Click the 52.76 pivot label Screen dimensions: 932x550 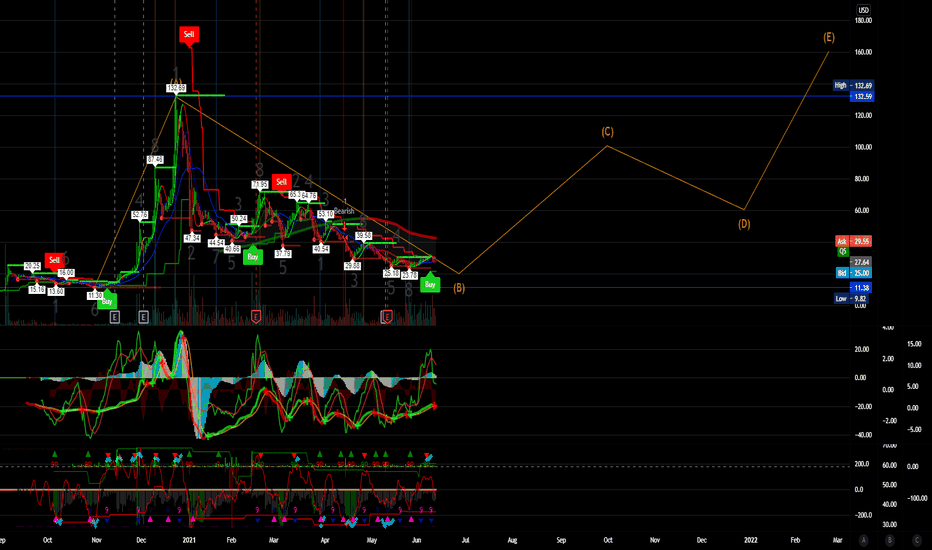pyautogui.click(x=140, y=215)
